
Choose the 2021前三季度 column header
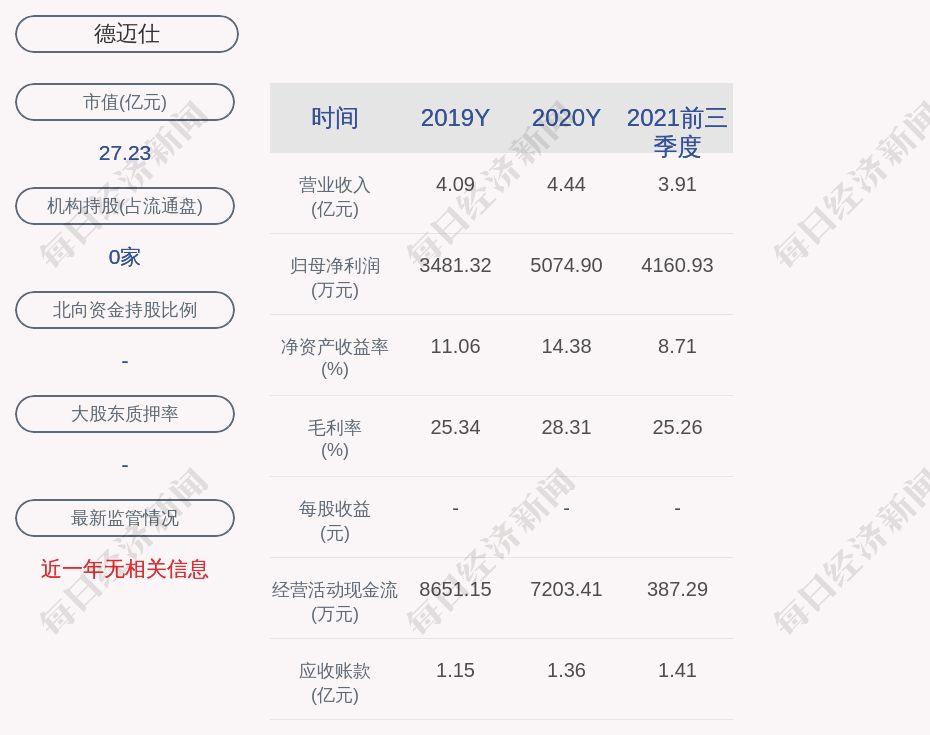coord(677,131)
